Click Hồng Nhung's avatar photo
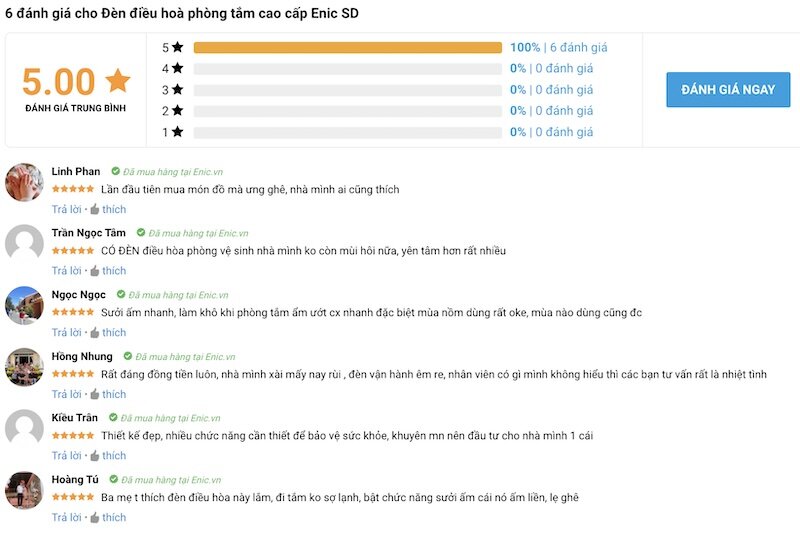This screenshot has width=800, height=545. [x=24, y=367]
